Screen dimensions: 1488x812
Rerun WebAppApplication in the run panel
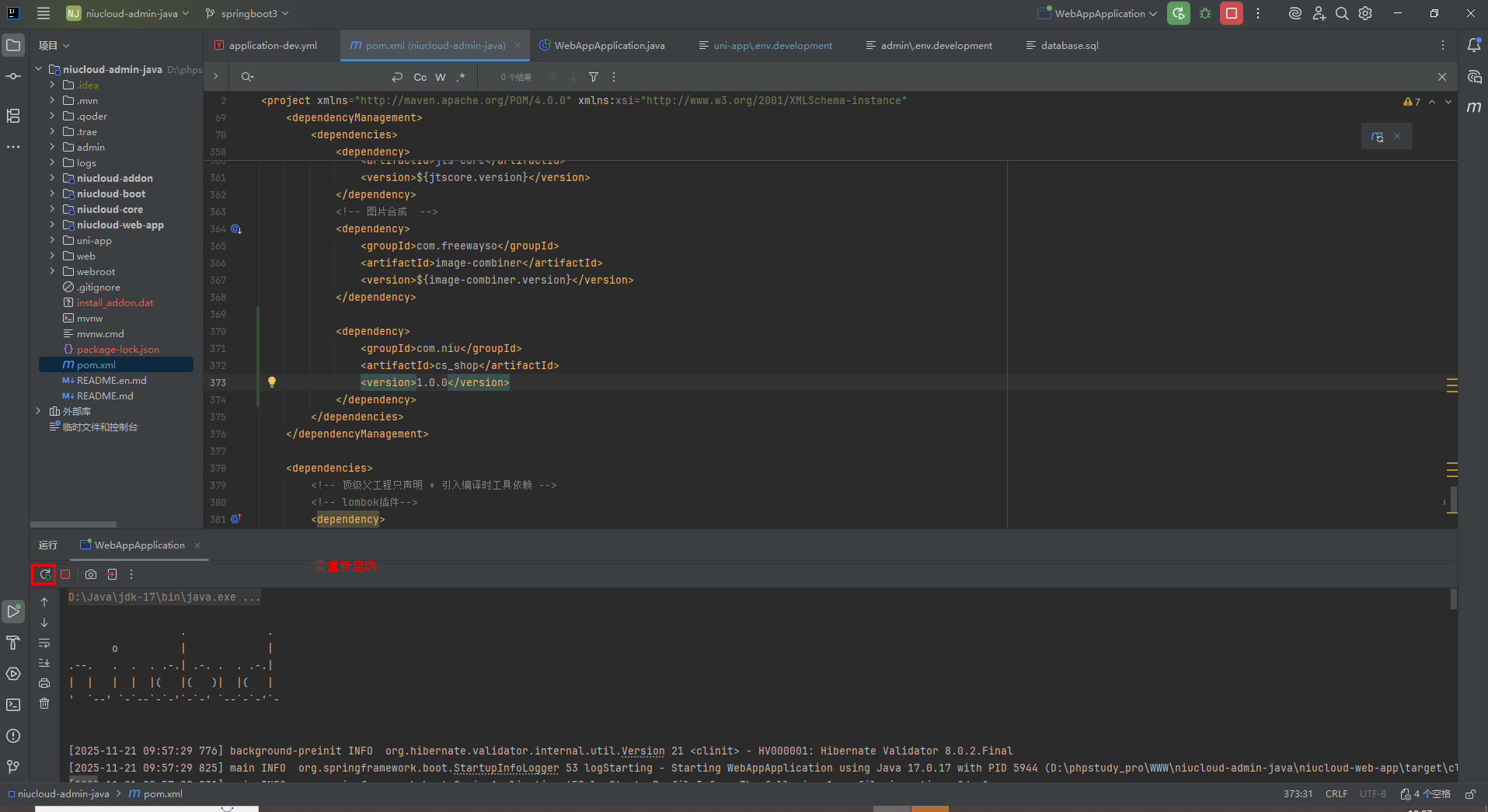pyautogui.click(x=45, y=574)
